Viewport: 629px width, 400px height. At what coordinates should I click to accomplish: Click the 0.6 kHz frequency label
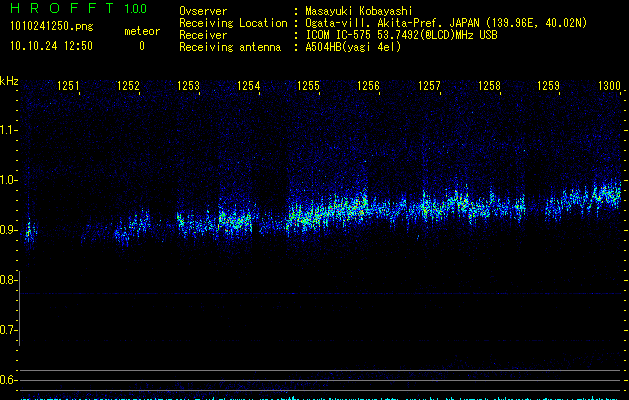click(9, 379)
